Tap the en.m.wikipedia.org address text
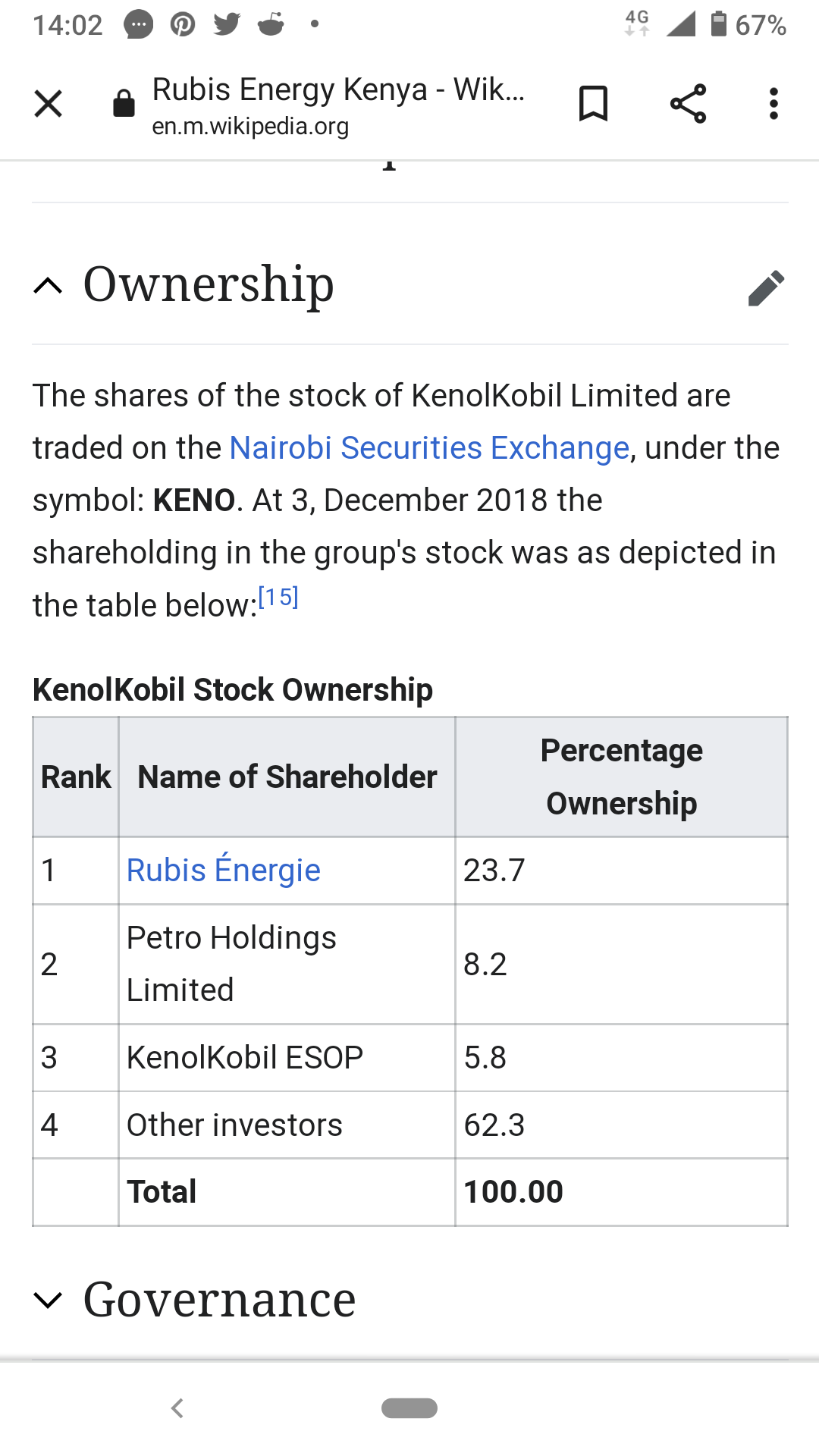 tap(250, 126)
